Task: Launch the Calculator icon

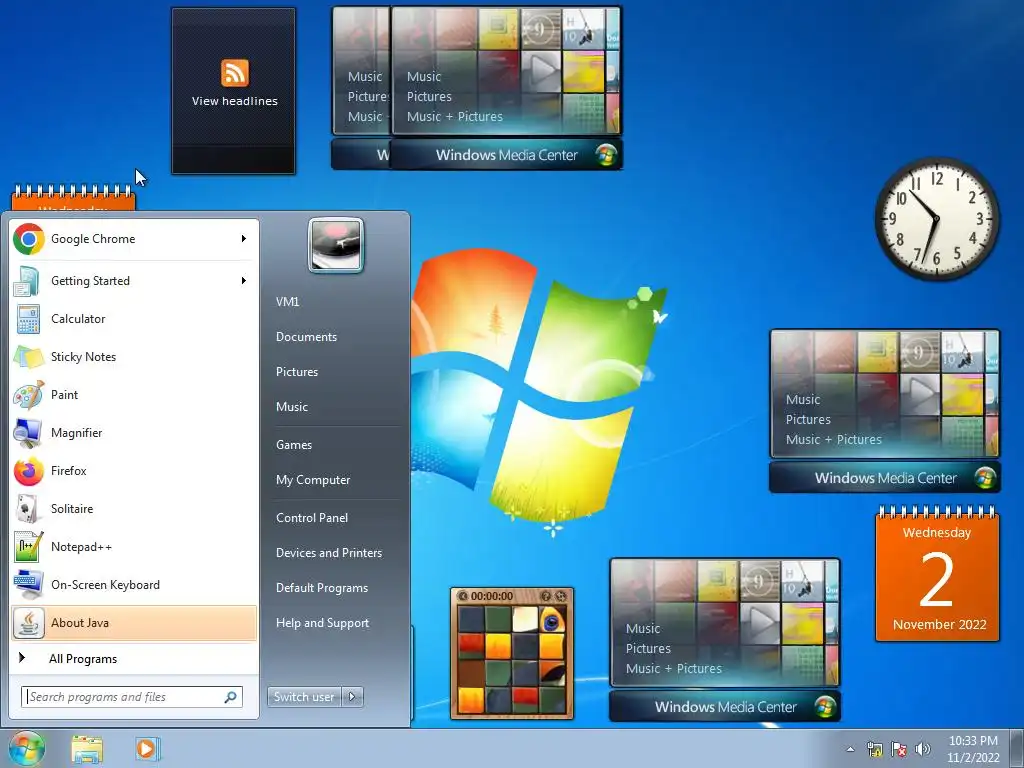Action: pos(28,319)
